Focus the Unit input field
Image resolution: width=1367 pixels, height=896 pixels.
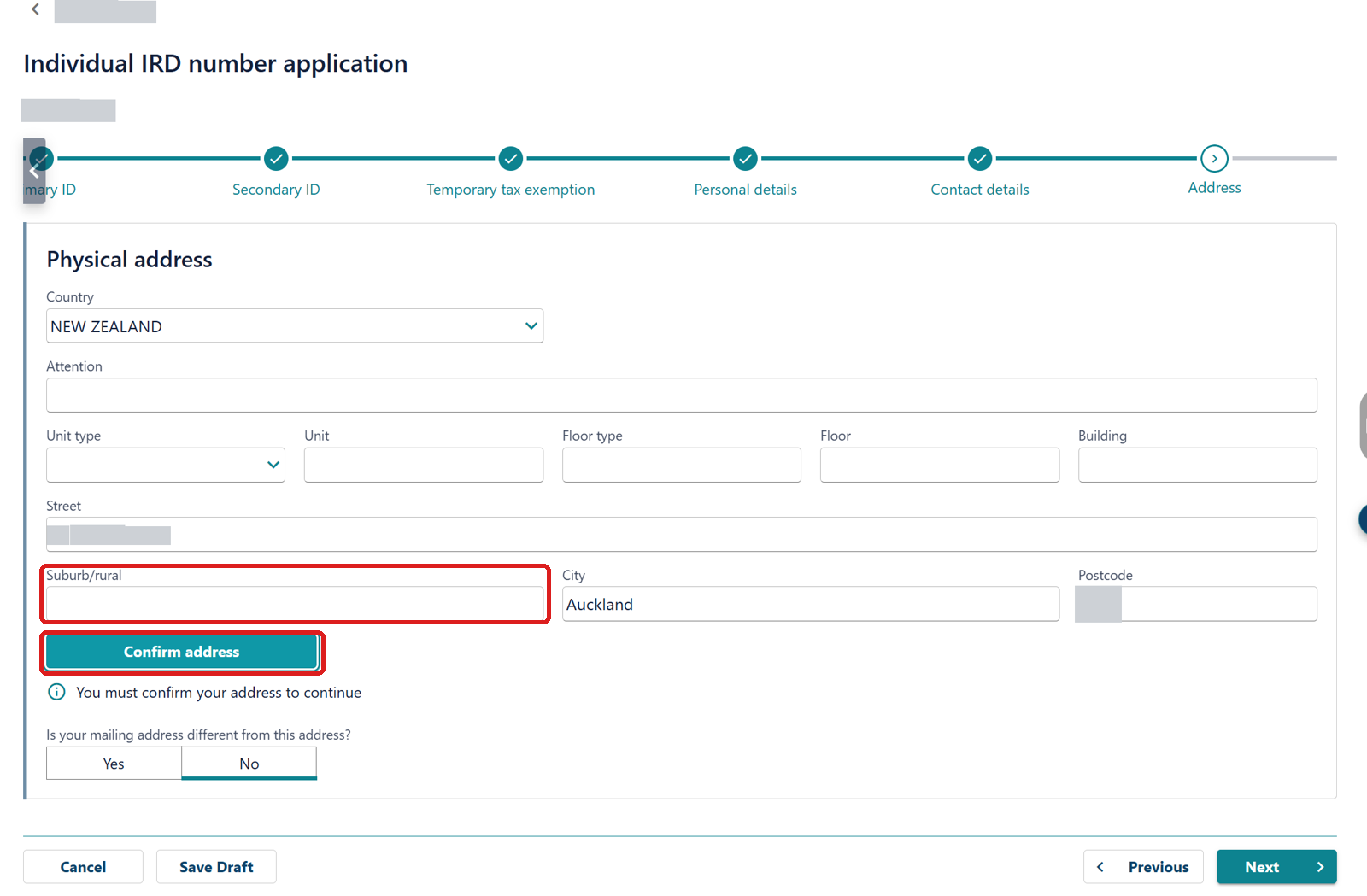click(424, 465)
